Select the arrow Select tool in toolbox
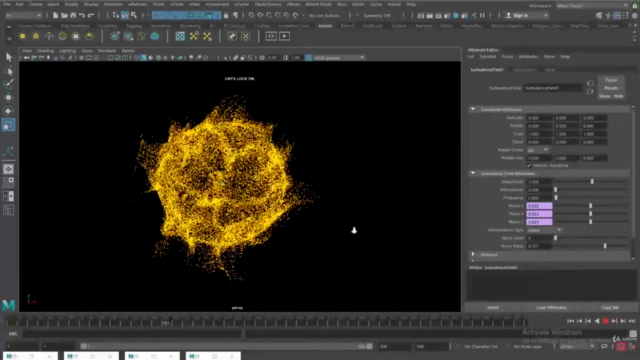 coord(9,57)
